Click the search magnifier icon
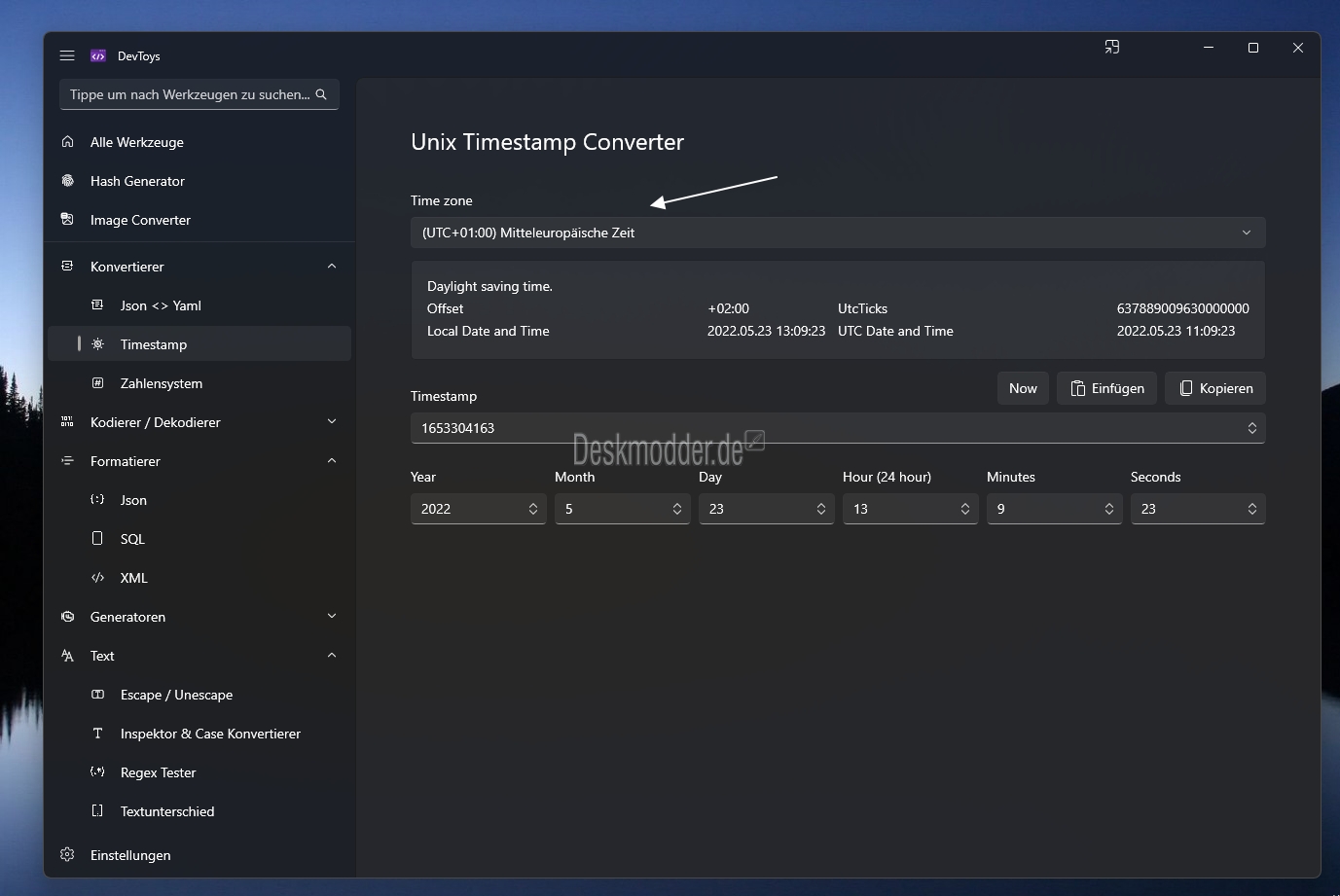Image resolution: width=1340 pixels, height=896 pixels. pos(321,94)
